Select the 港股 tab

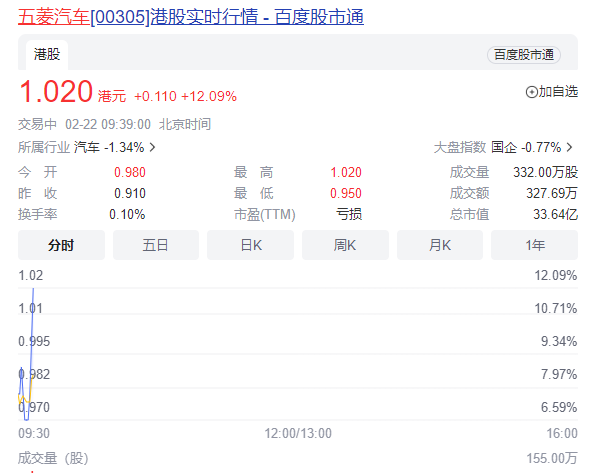point(47,54)
